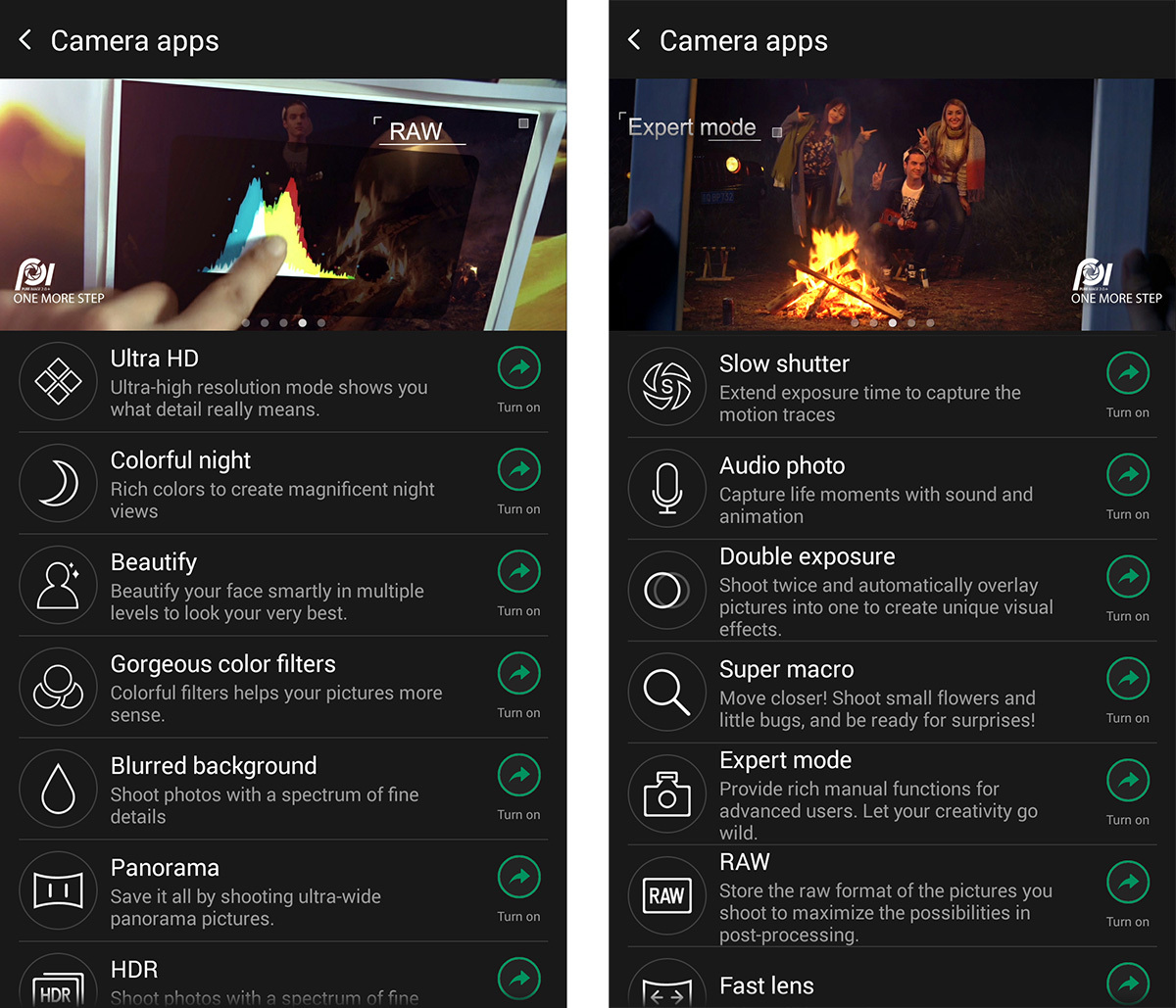Open the RAW histogram banner image
The width and height of the screenshot is (1176, 1008).
[x=283, y=205]
